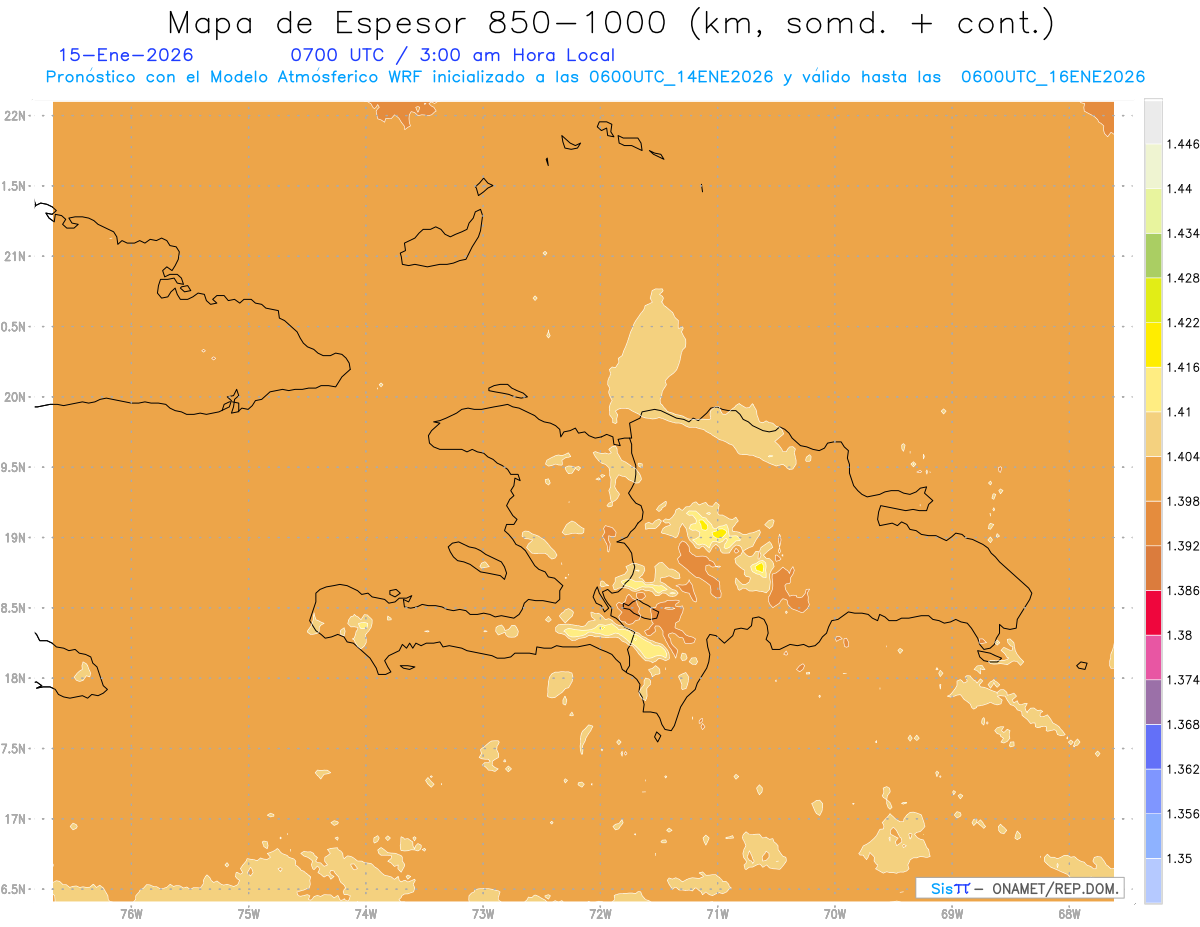Click the "76W" longitude axis label
1200x927 pixels.
pos(131,913)
